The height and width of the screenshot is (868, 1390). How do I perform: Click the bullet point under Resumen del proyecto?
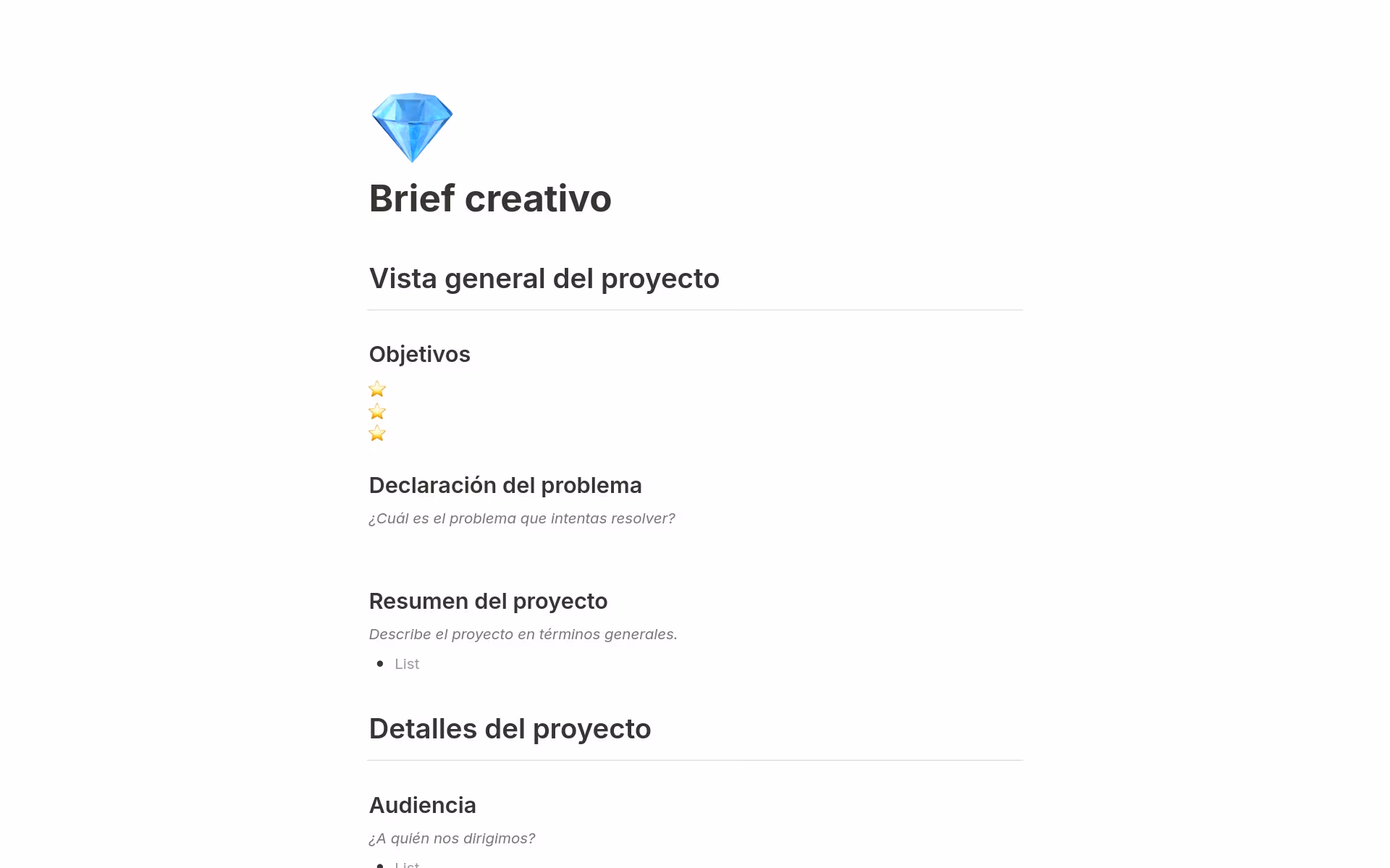pyautogui.click(x=380, y=664)
